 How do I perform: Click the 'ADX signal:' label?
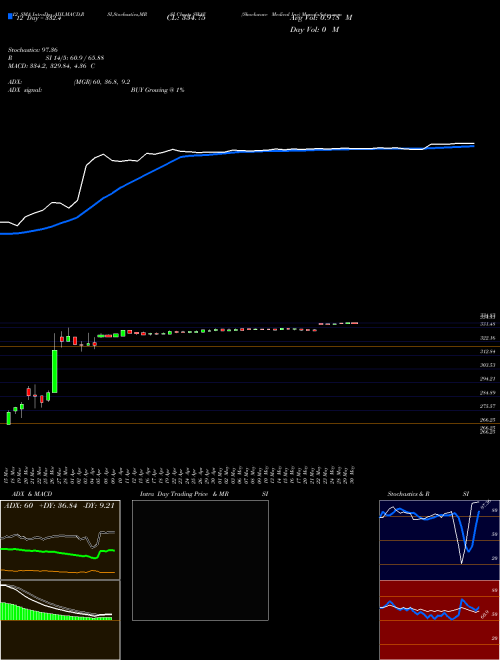click(x=25, y=90)
